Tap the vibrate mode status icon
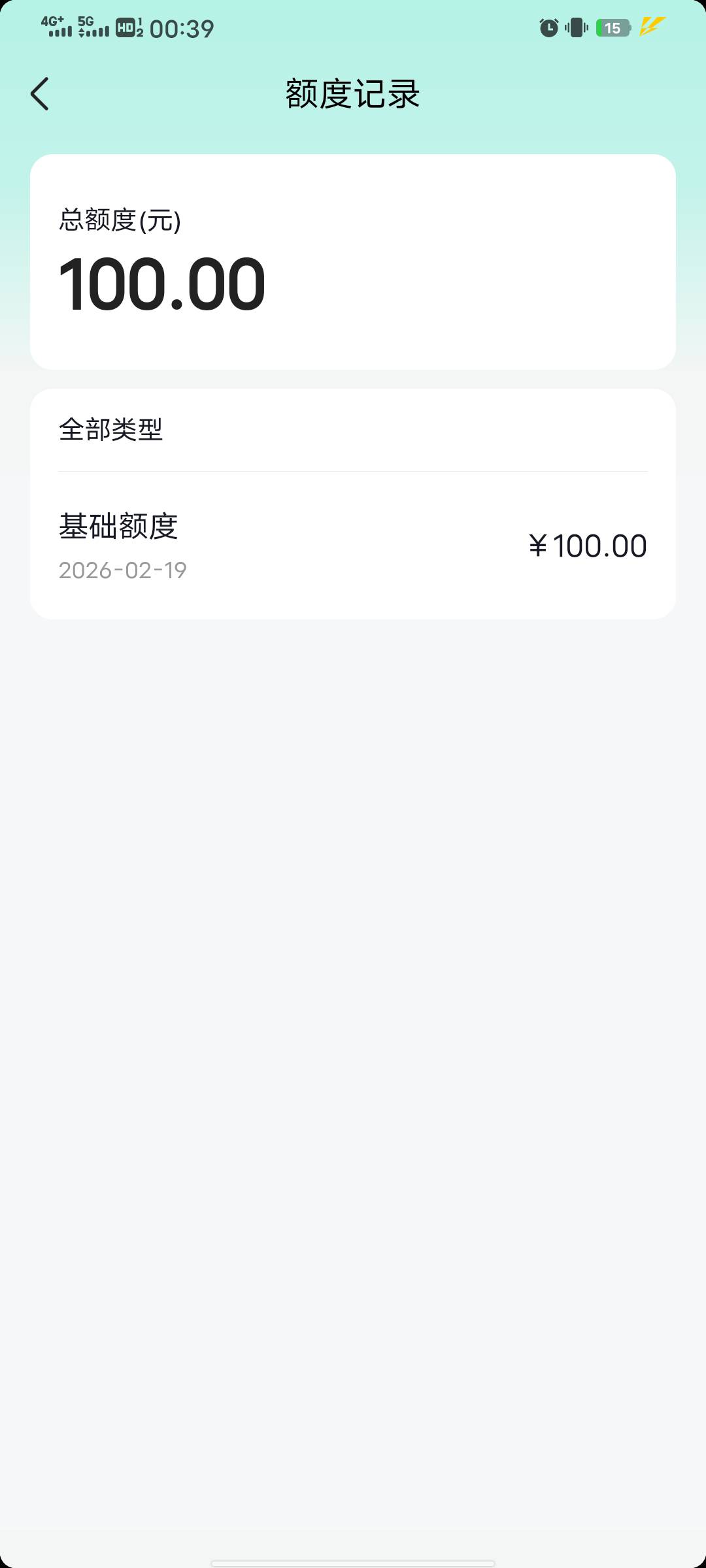Viewport: 706px width, 1568px height. click(x=577, y=28)
